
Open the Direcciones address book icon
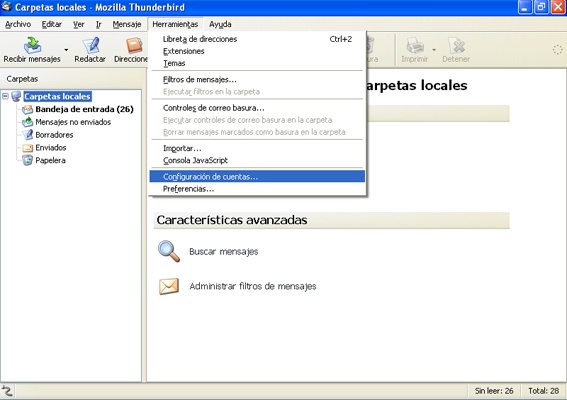coord(135,45)
